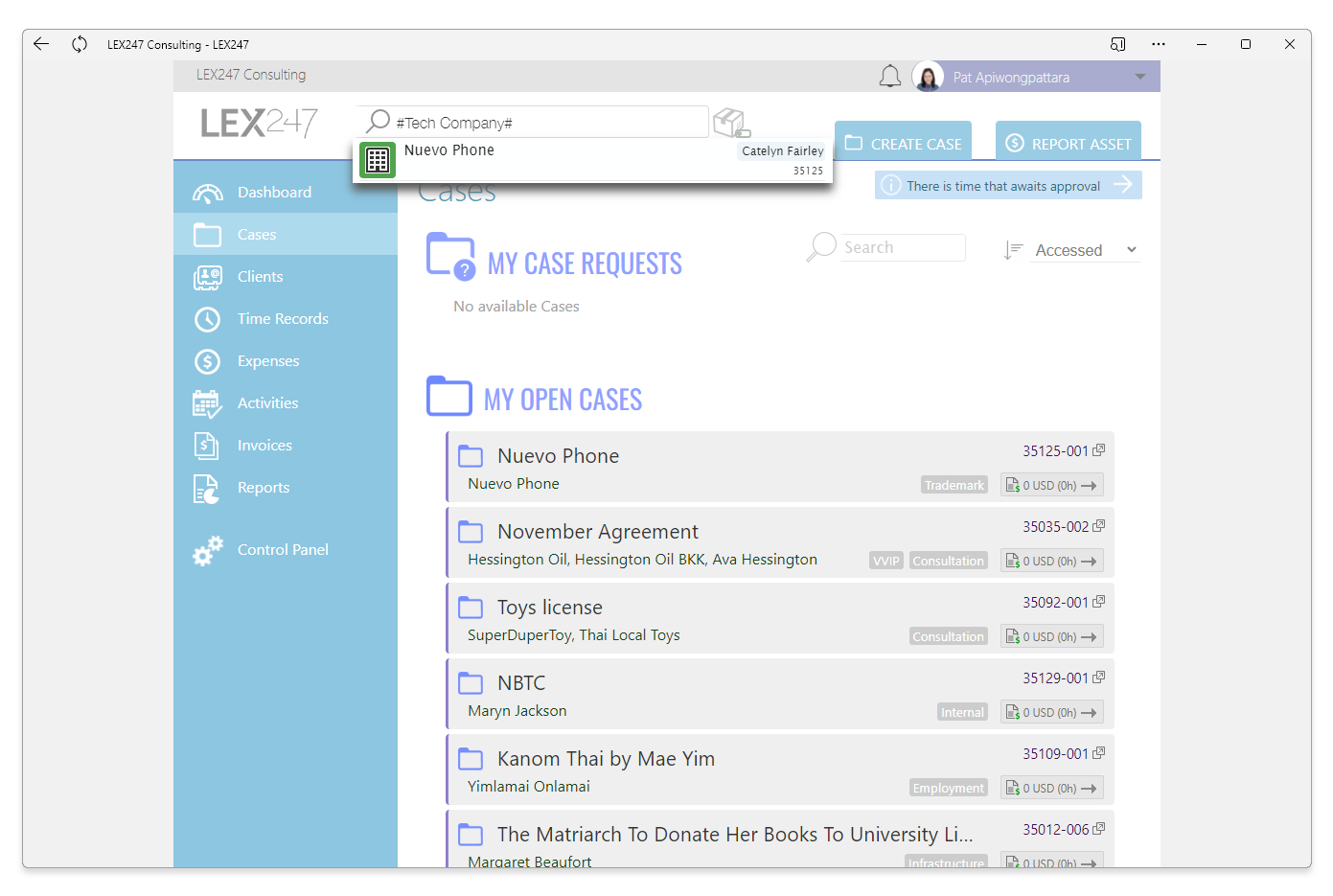Click into the cases Search field
The image size is (1333, 896).
903,247
